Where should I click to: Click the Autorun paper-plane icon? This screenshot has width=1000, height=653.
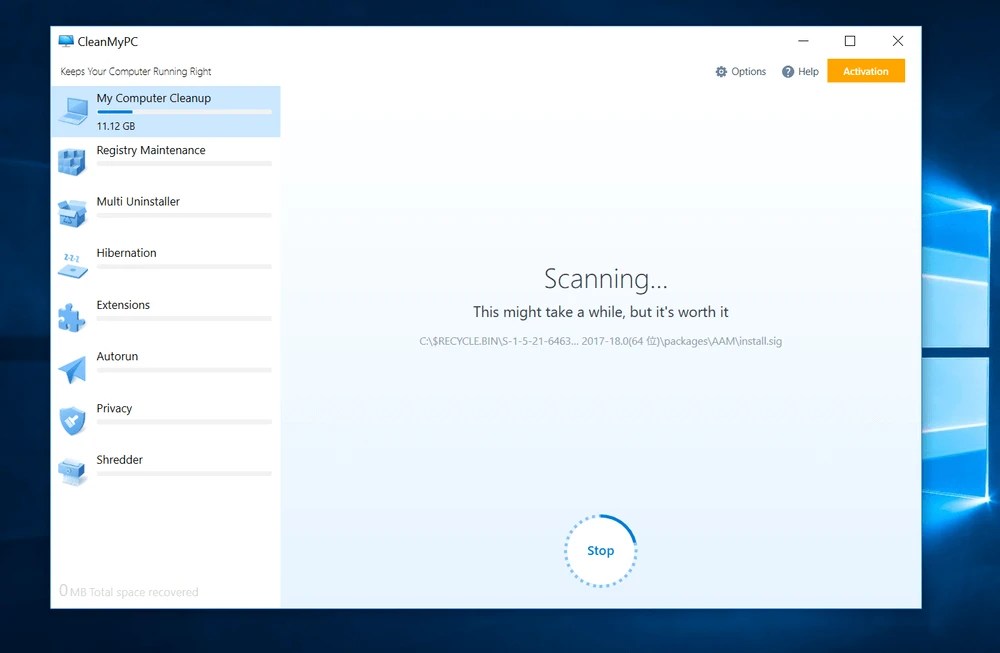point(72,367)
